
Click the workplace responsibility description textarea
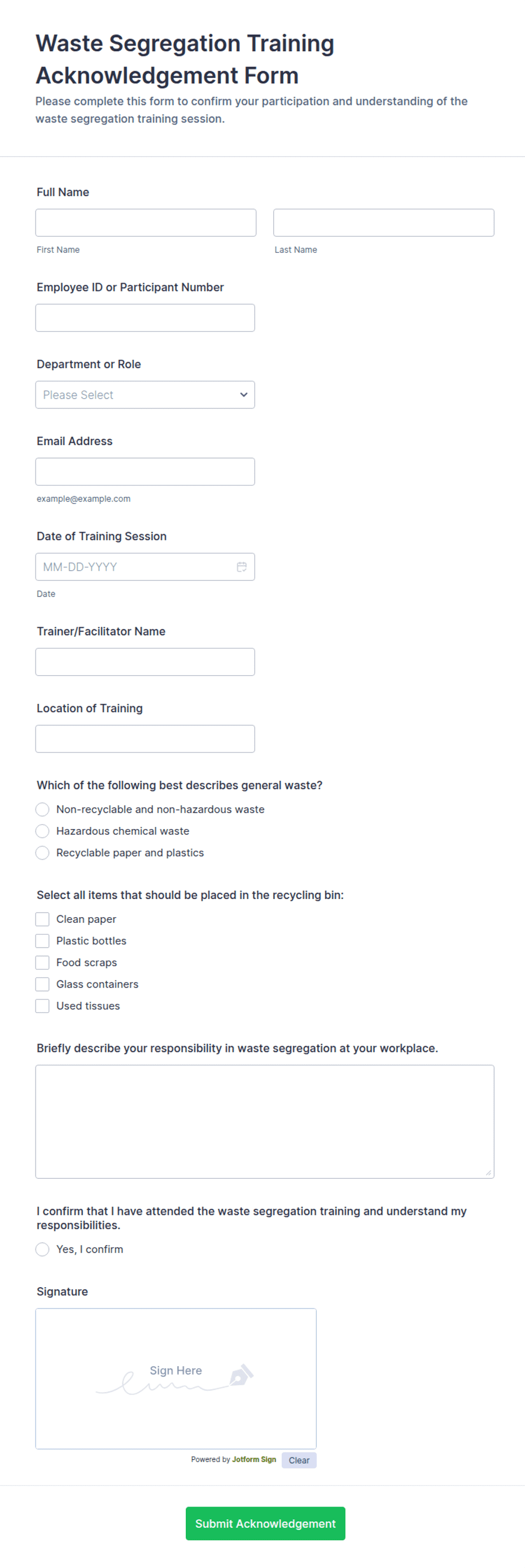pos(264,1121)
